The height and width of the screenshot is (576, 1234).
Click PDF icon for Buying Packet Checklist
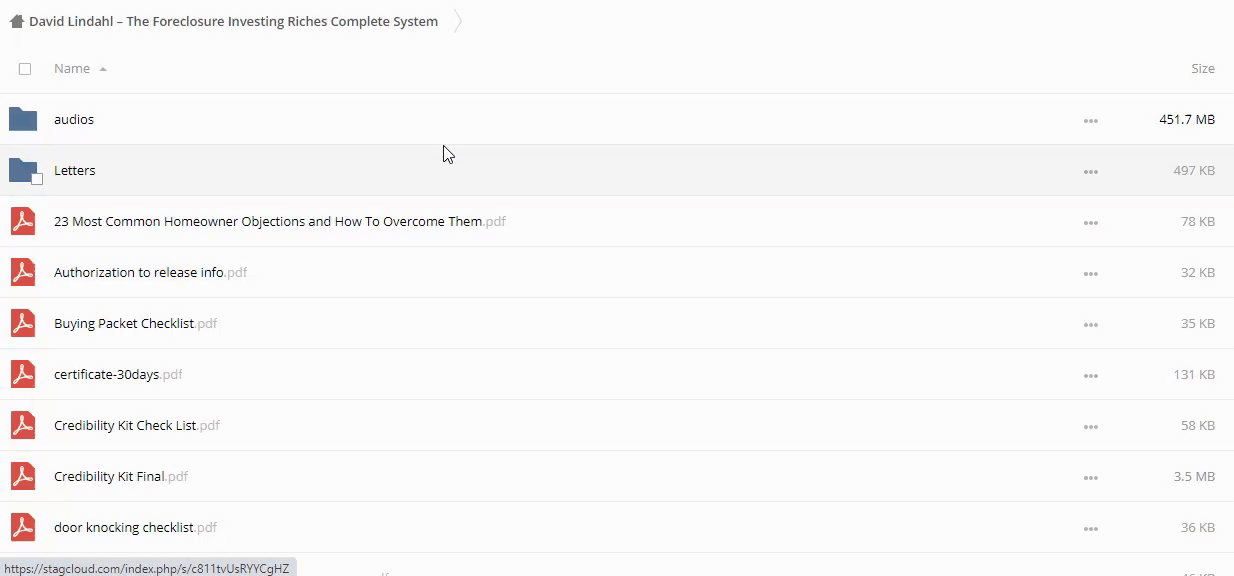[x=22, y=323]
